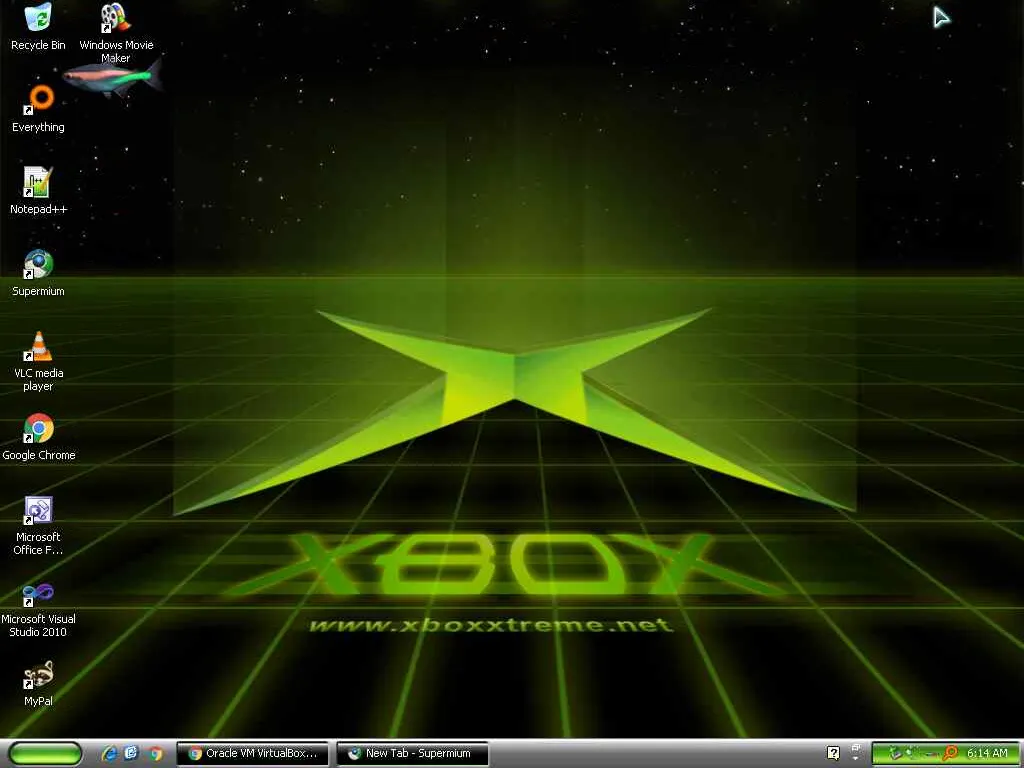Click the Everything magnifier tray icon

[950, 753]
